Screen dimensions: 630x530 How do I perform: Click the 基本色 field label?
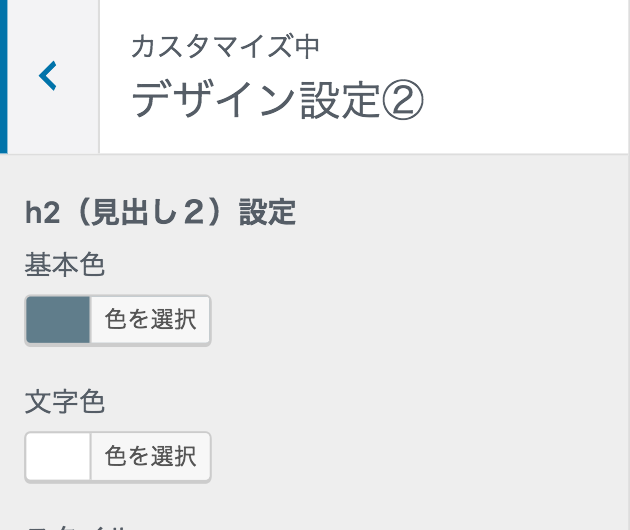click(65, 265)
